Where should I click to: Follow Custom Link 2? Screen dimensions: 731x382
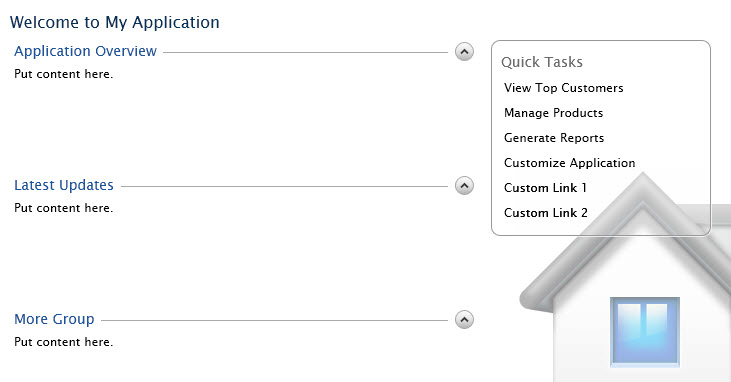click(545, 213)
